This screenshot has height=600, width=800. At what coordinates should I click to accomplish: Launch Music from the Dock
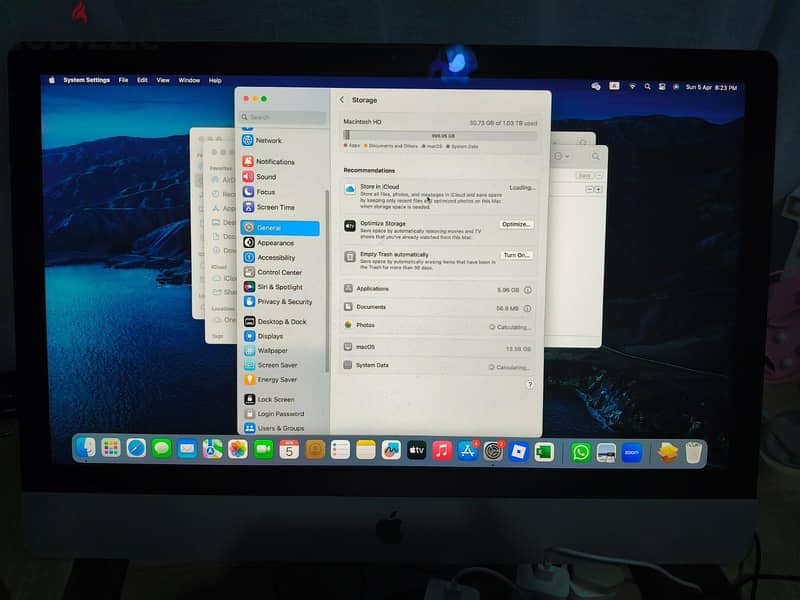[x=442, y=451]
